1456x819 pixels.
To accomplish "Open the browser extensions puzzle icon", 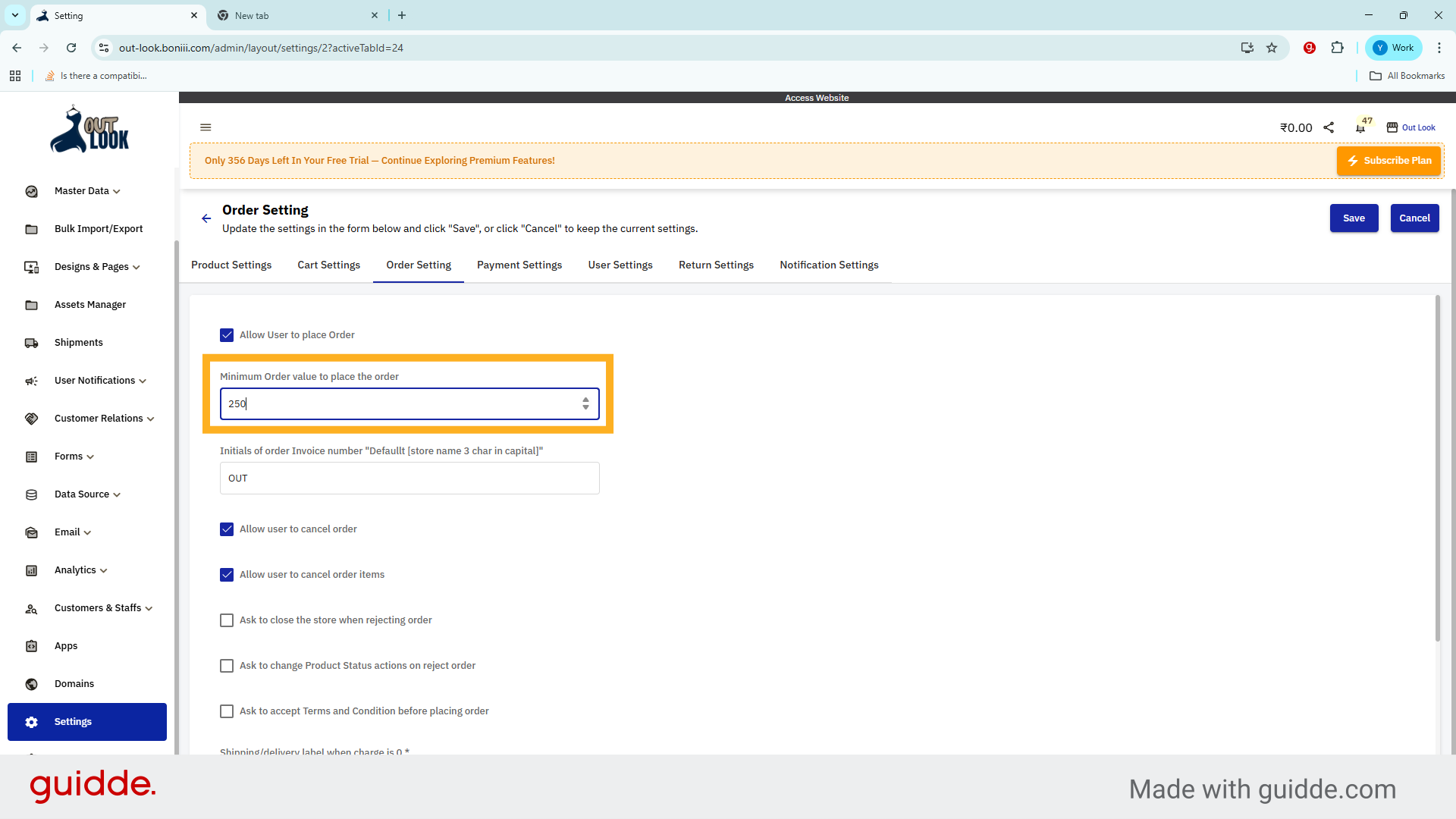I will (1338, 48).
